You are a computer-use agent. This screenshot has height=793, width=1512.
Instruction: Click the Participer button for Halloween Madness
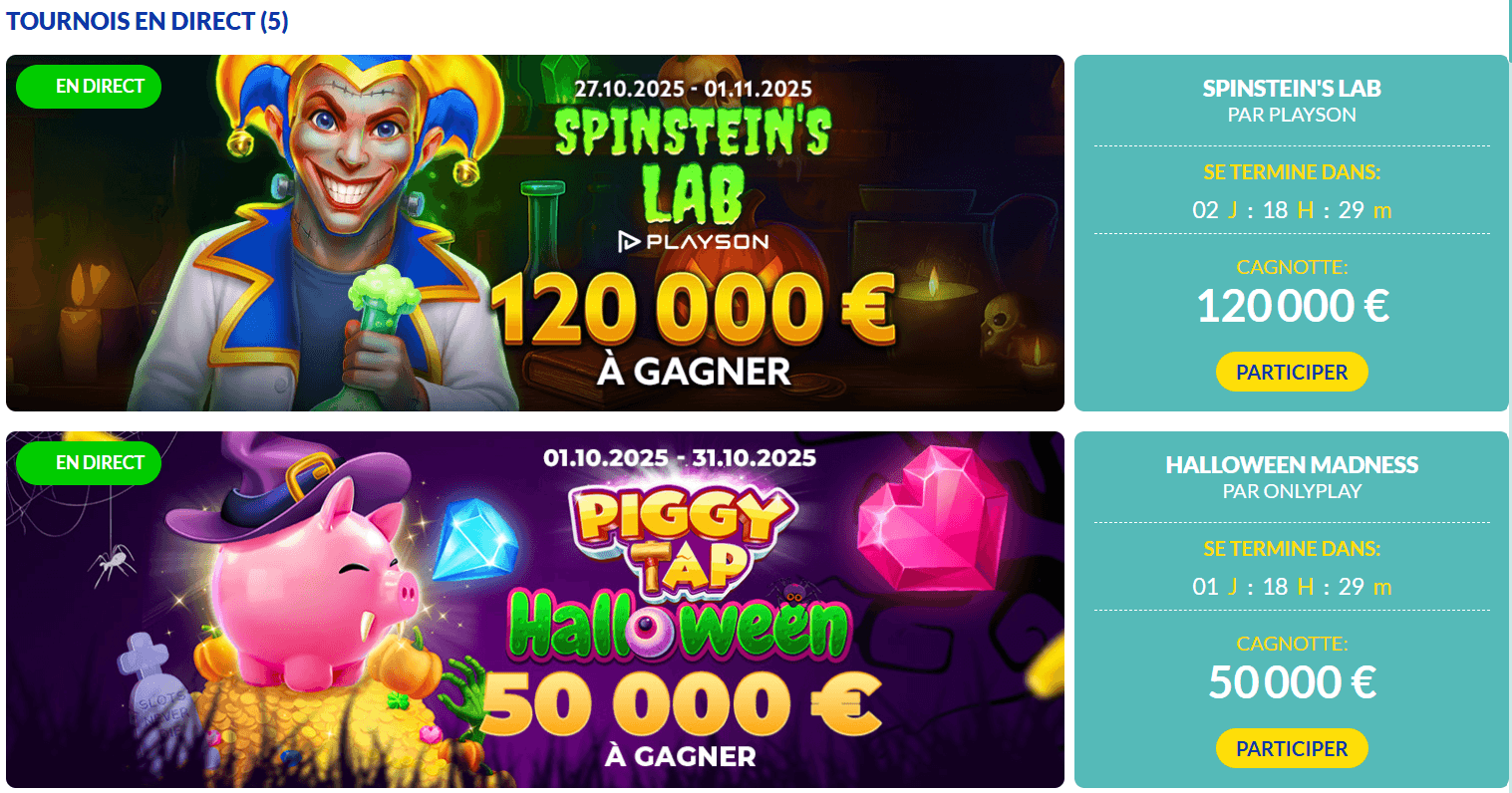[x=1292, y=748]
